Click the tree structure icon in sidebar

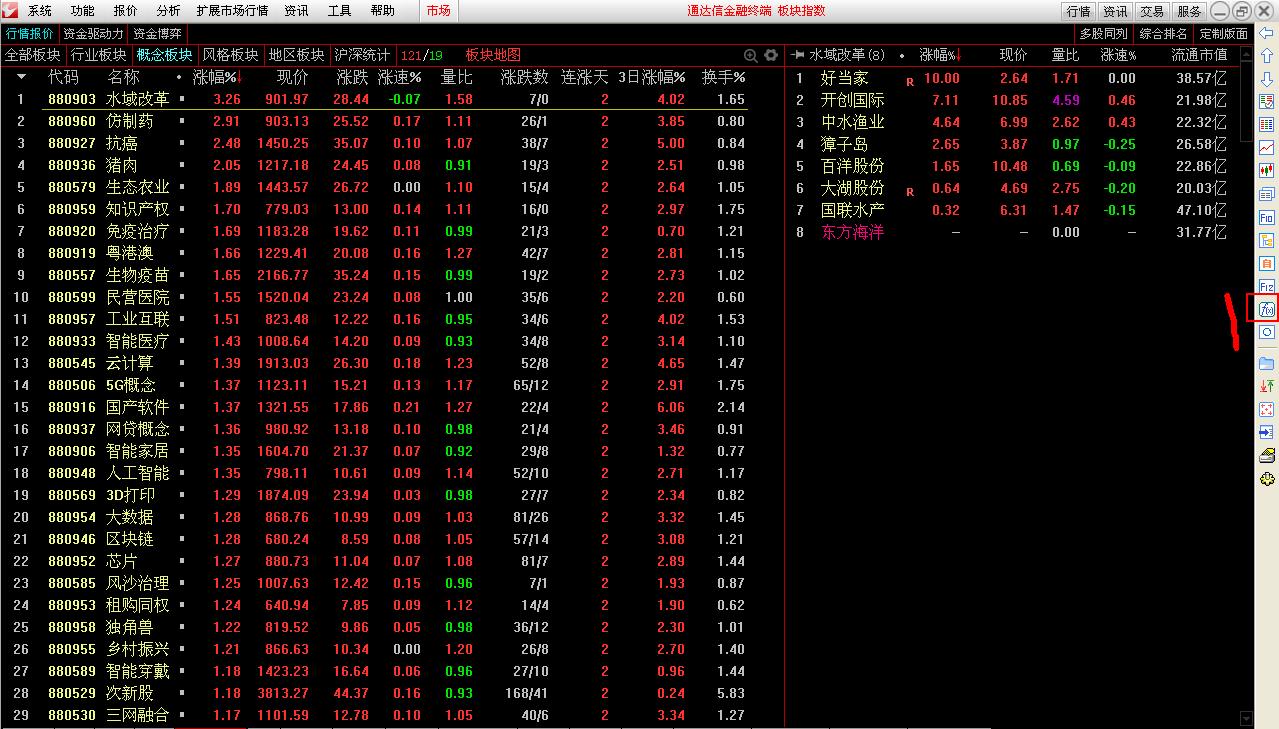click(x=1266, y=240)
